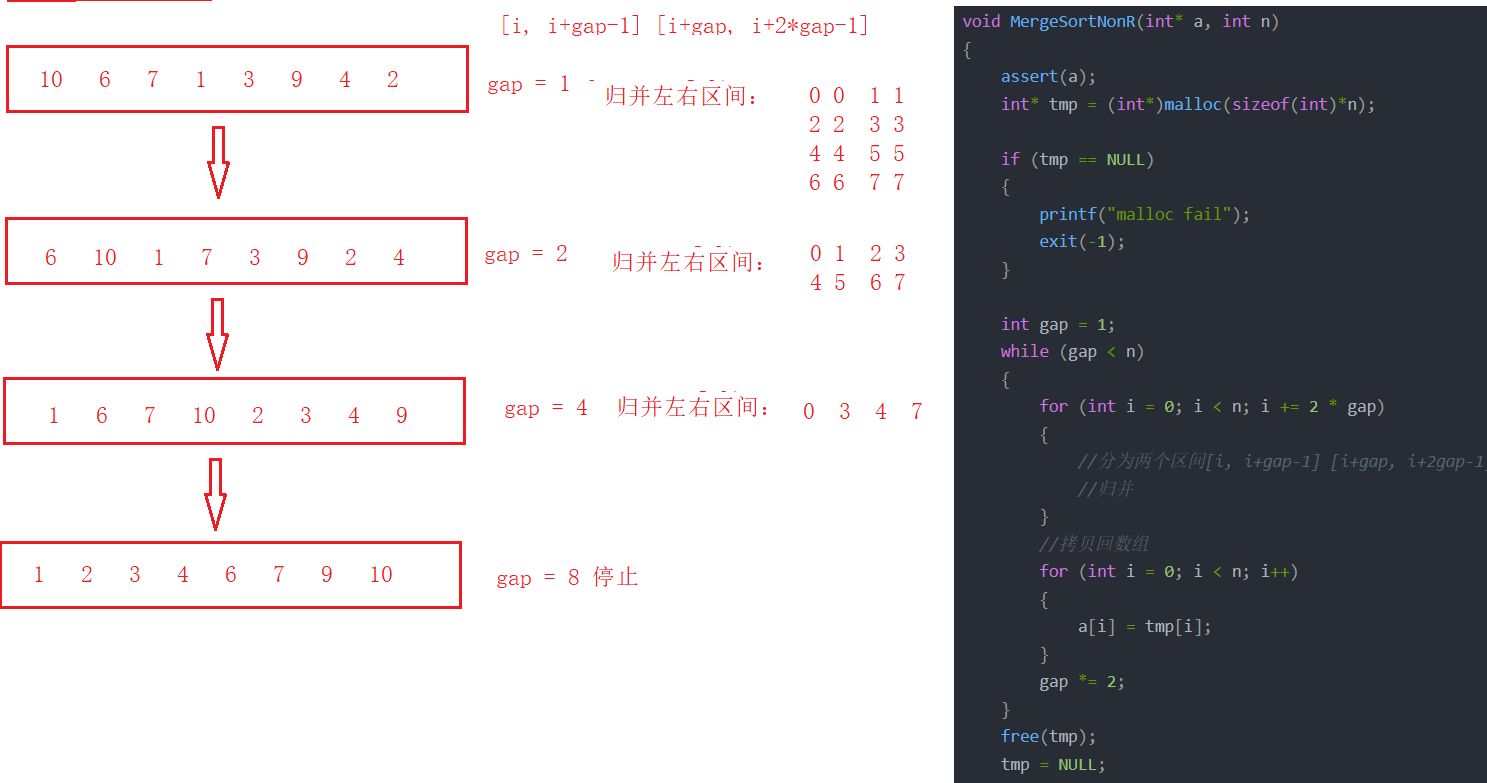Click "归并左右区间" beside gap = 4

coord(694,407)
